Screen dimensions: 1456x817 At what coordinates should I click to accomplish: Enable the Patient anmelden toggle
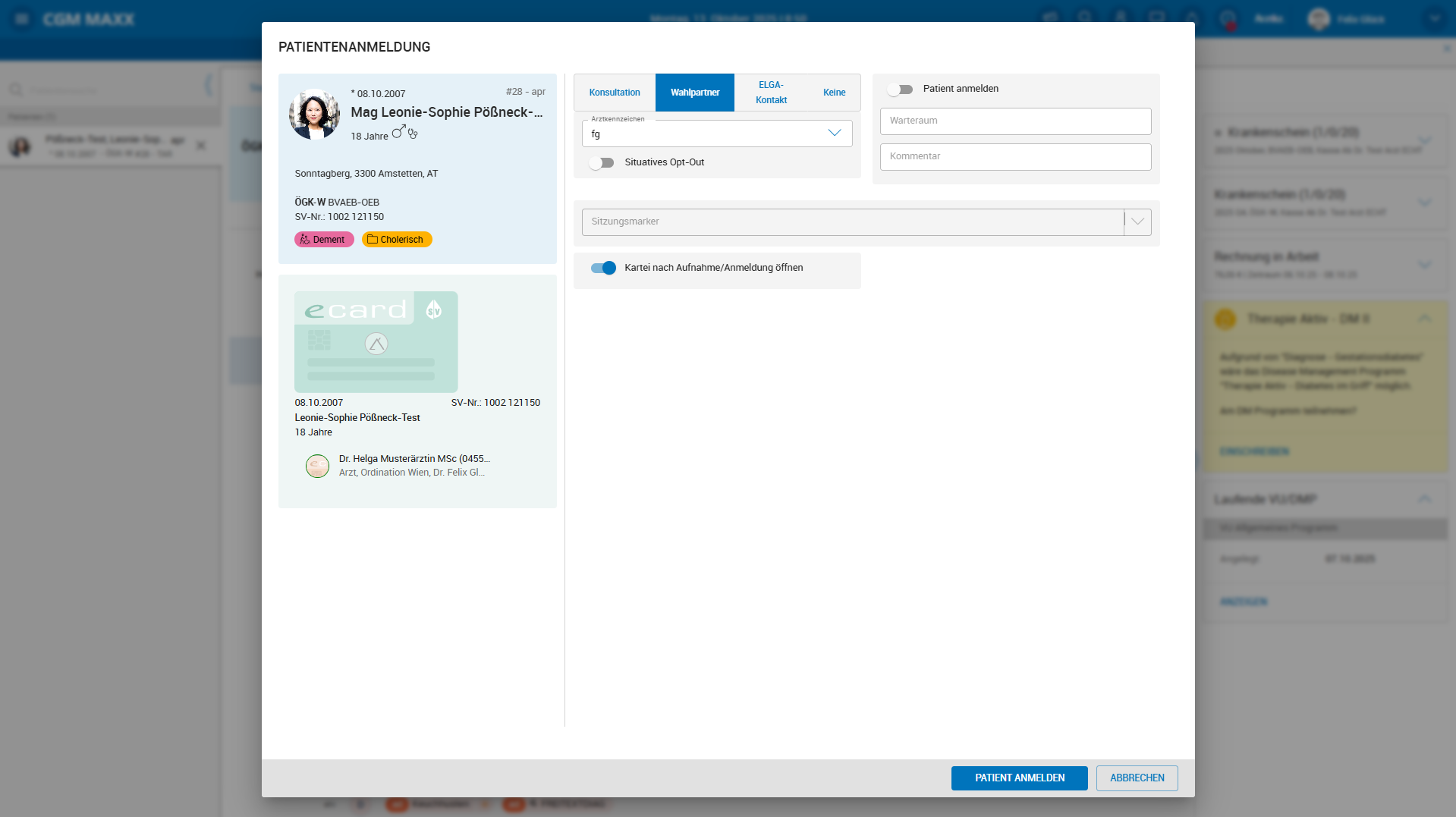[901, 90]
